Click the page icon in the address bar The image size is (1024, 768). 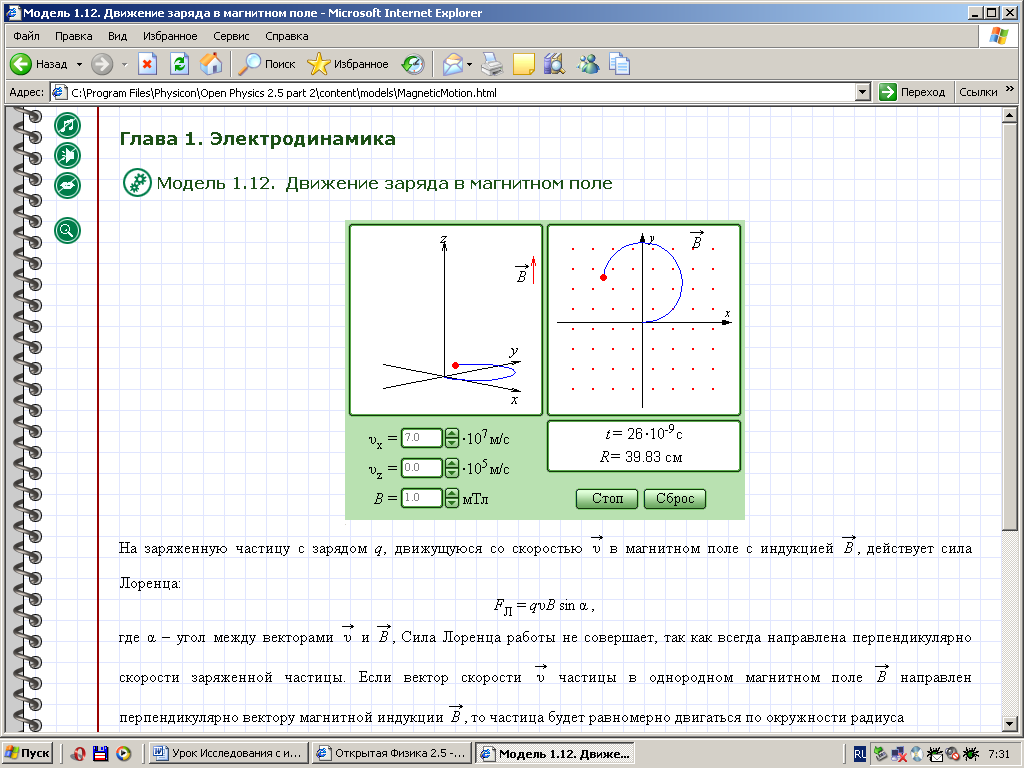click(59, 92)
